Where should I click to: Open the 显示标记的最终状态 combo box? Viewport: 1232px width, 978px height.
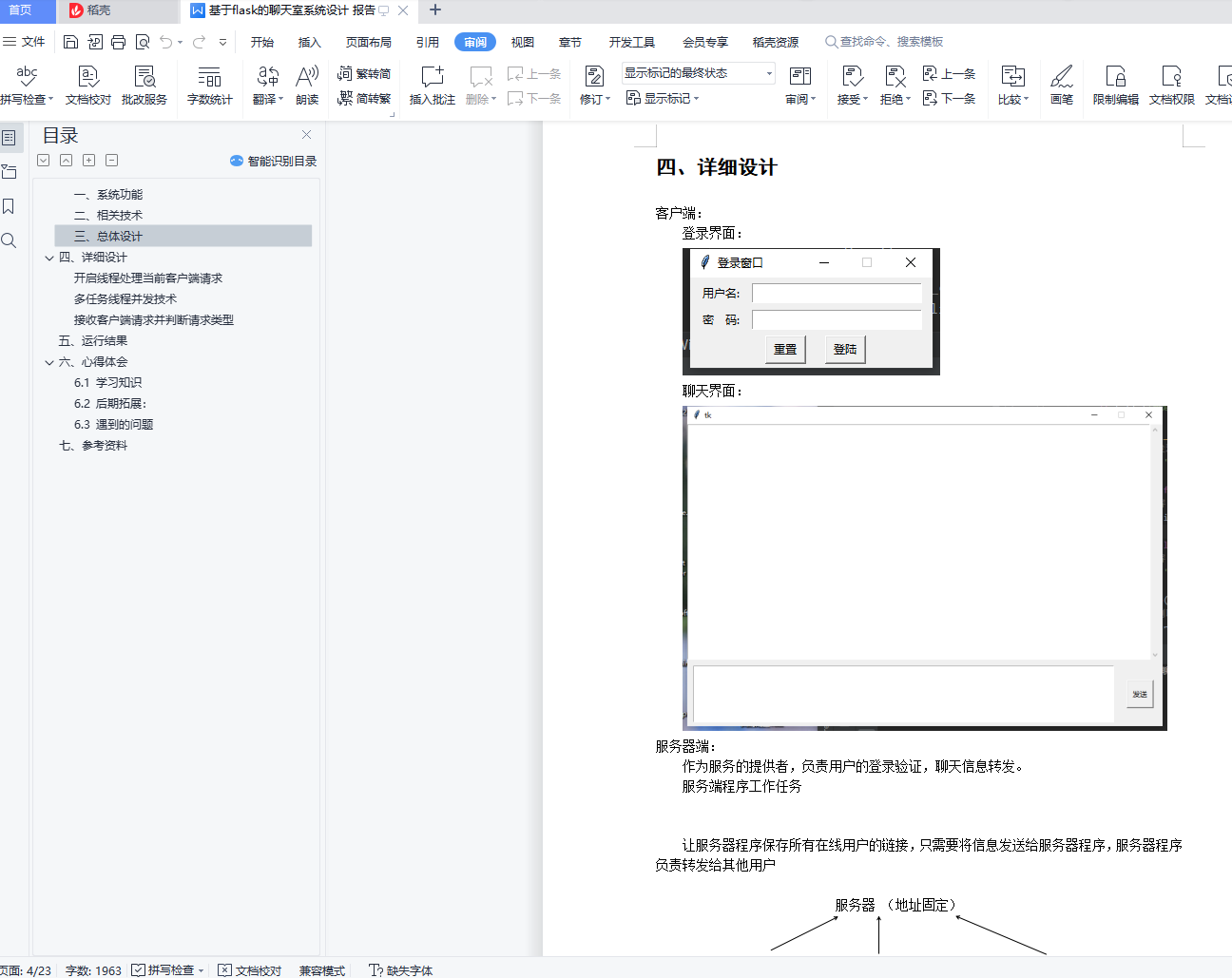click(699, 73)
